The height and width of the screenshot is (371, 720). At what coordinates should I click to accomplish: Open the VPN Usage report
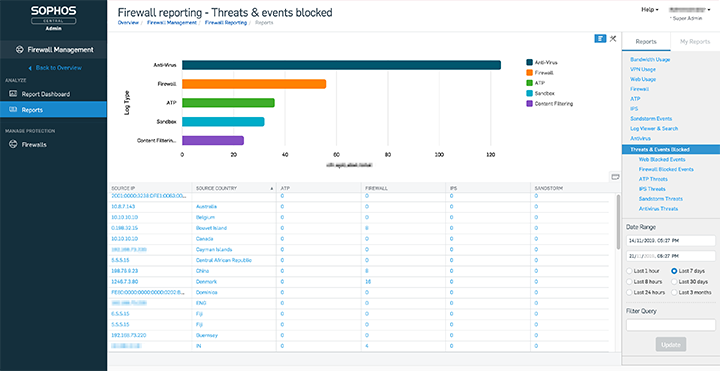pos(643,69)
